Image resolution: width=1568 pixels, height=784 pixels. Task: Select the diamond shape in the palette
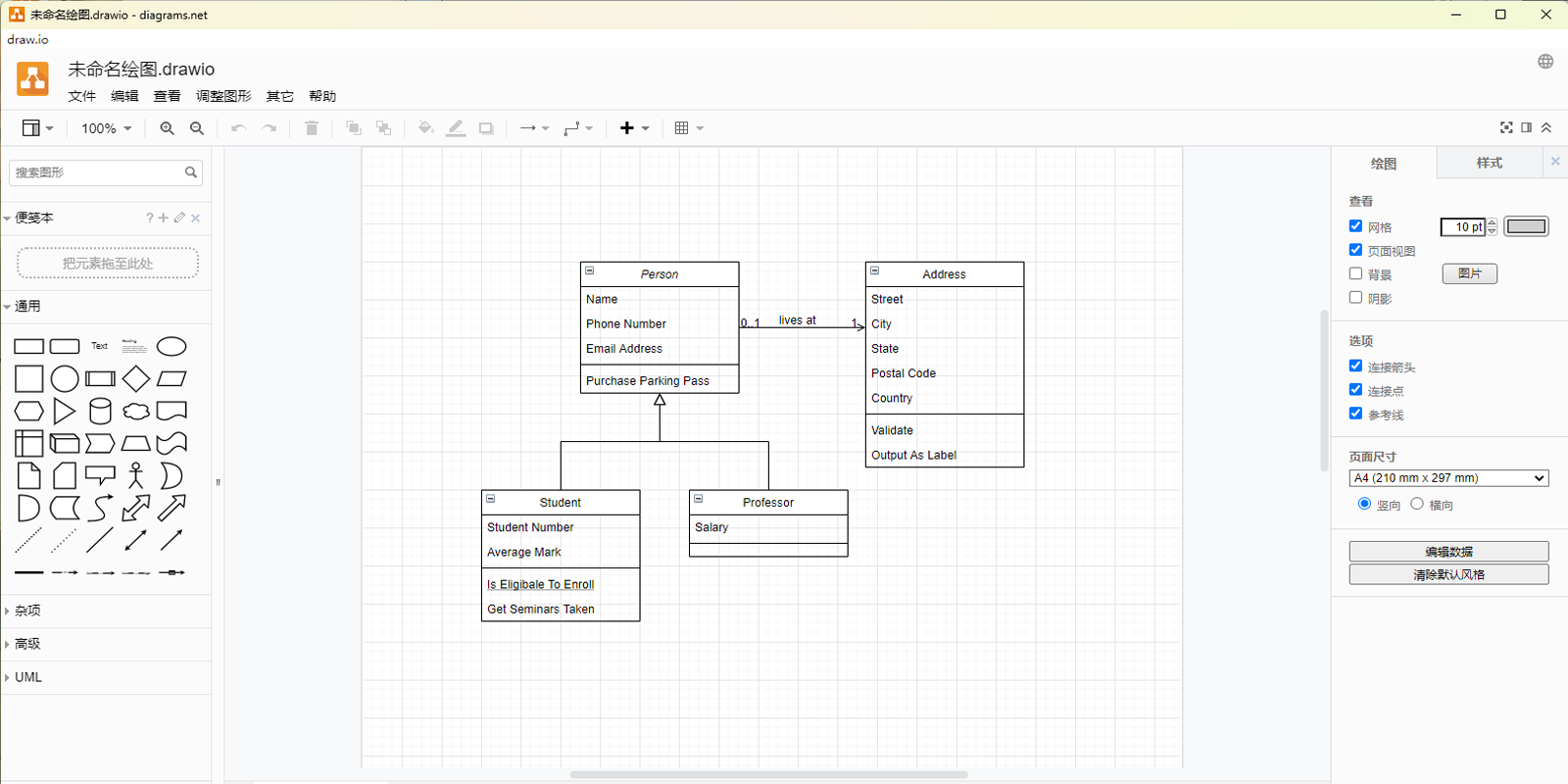tap(136, 378)
